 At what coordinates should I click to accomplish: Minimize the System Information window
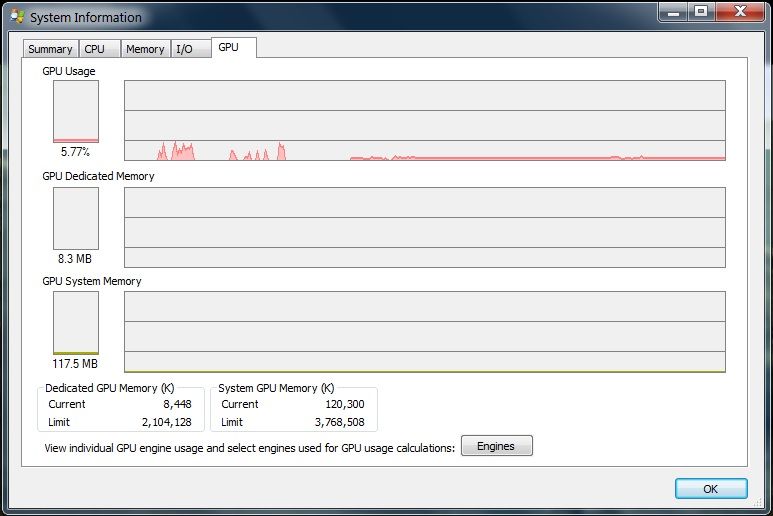673,11
